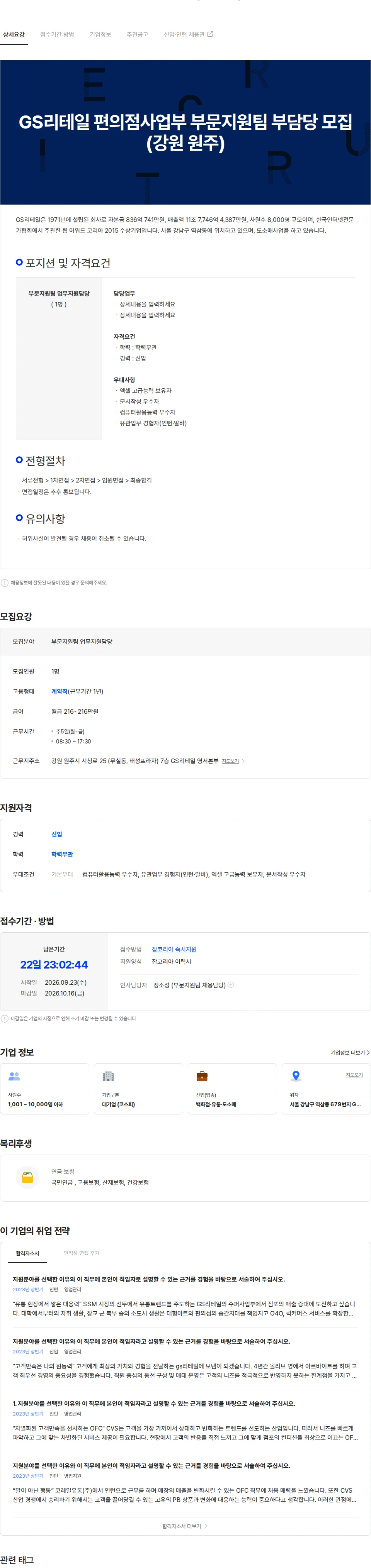Open 지도보기 in the 위치 card

click(x=354, y=1075)
